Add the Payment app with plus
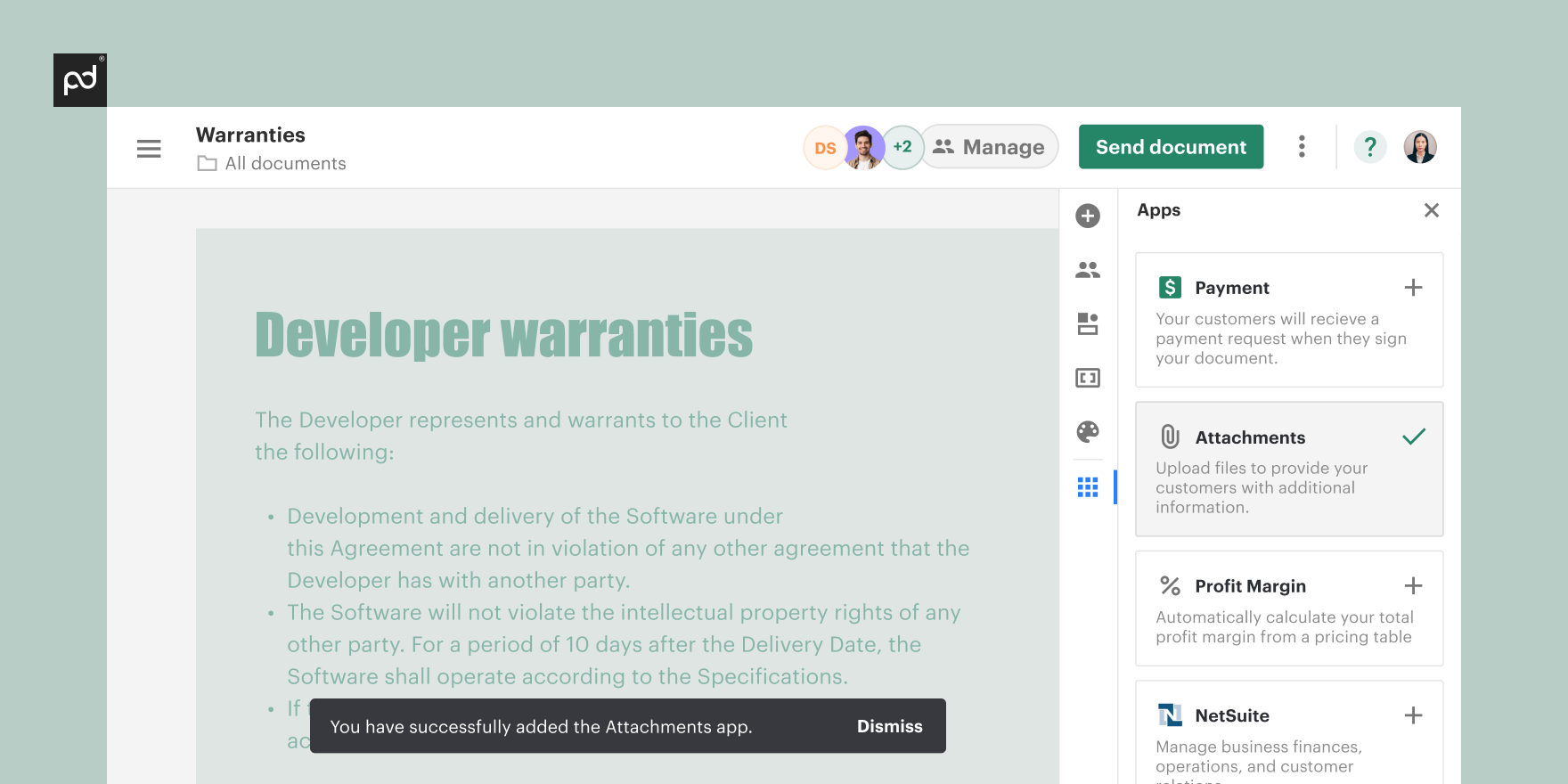 pos(1413,288)
